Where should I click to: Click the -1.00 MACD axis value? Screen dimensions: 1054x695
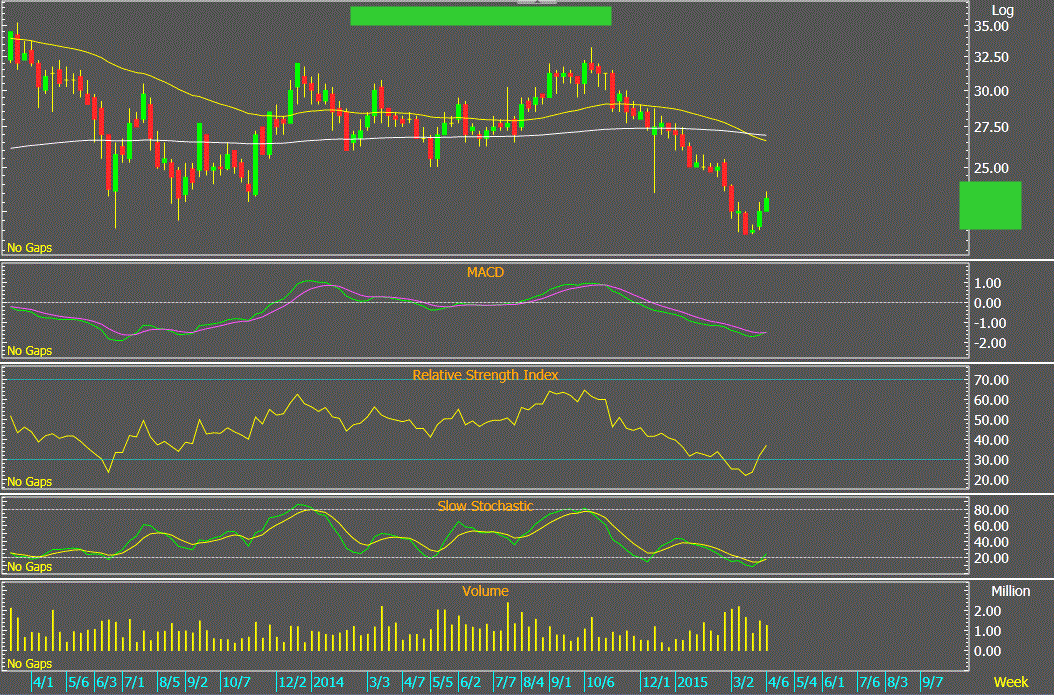tap(989, 323)
